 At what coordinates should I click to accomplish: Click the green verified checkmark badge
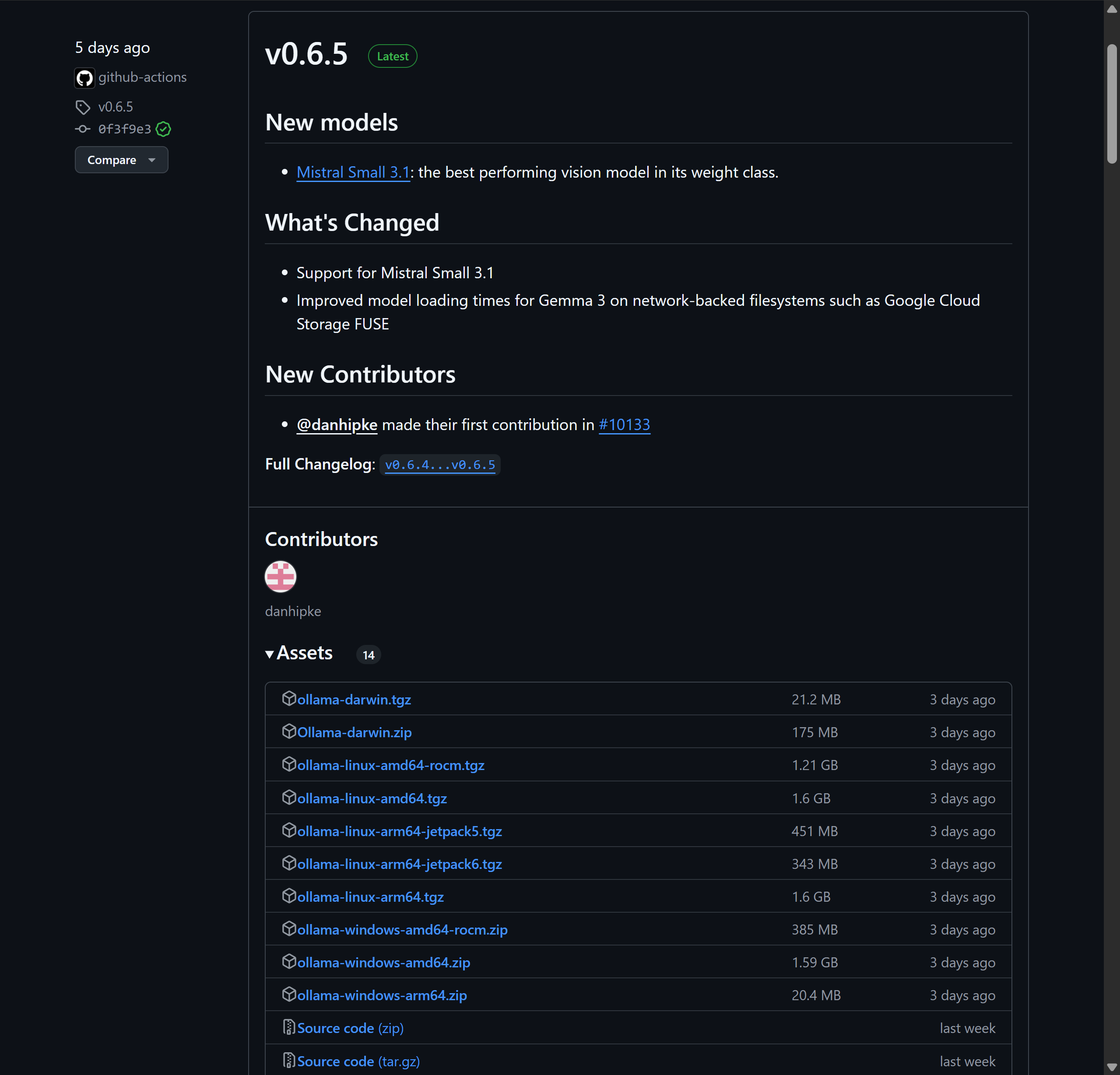click(163, 129)
